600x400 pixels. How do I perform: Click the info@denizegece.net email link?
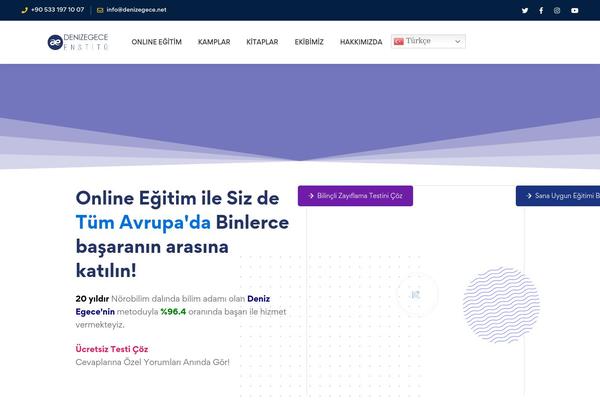tap(136, 10)
